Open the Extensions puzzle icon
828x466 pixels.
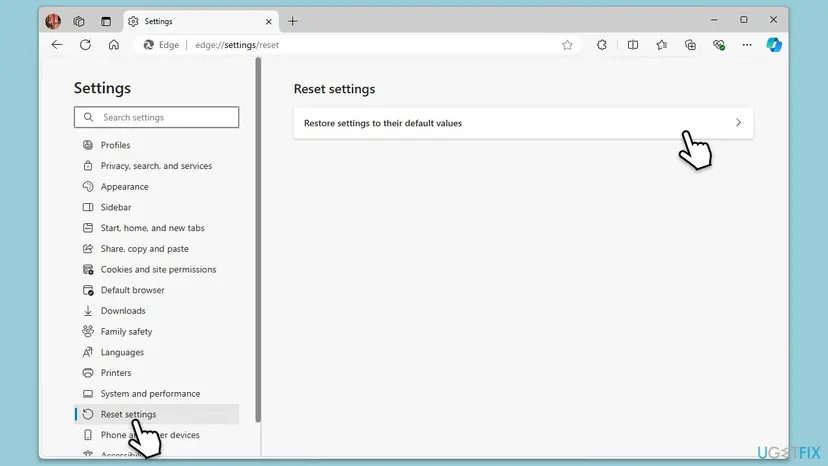(601, 45)
